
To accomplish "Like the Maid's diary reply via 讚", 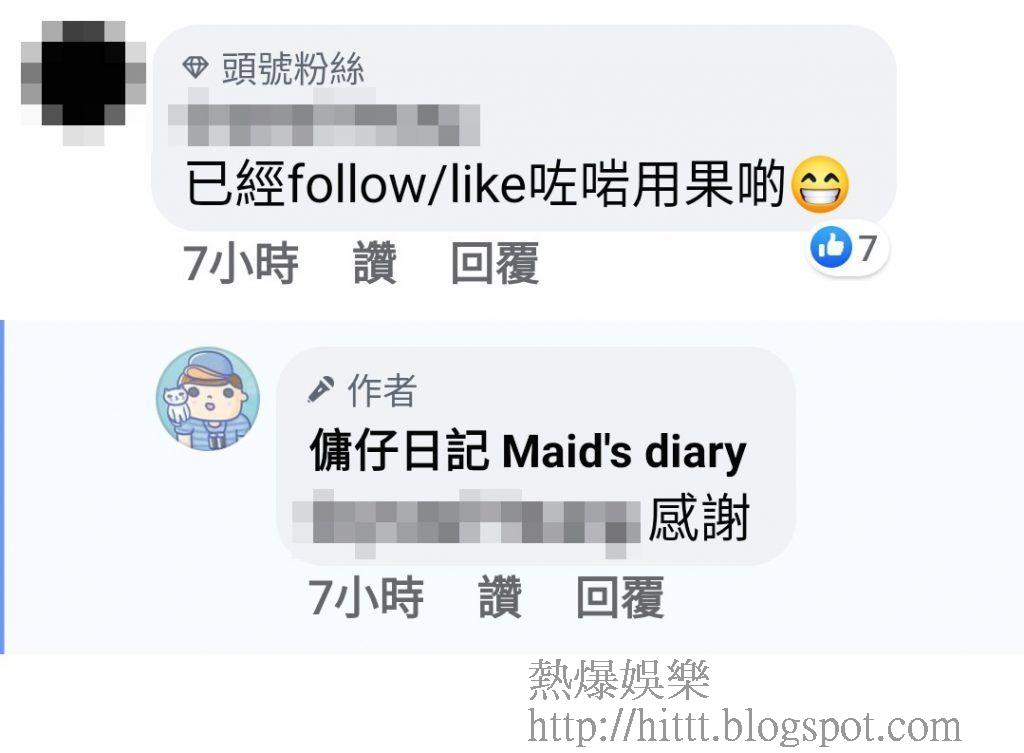I will 500,597.
